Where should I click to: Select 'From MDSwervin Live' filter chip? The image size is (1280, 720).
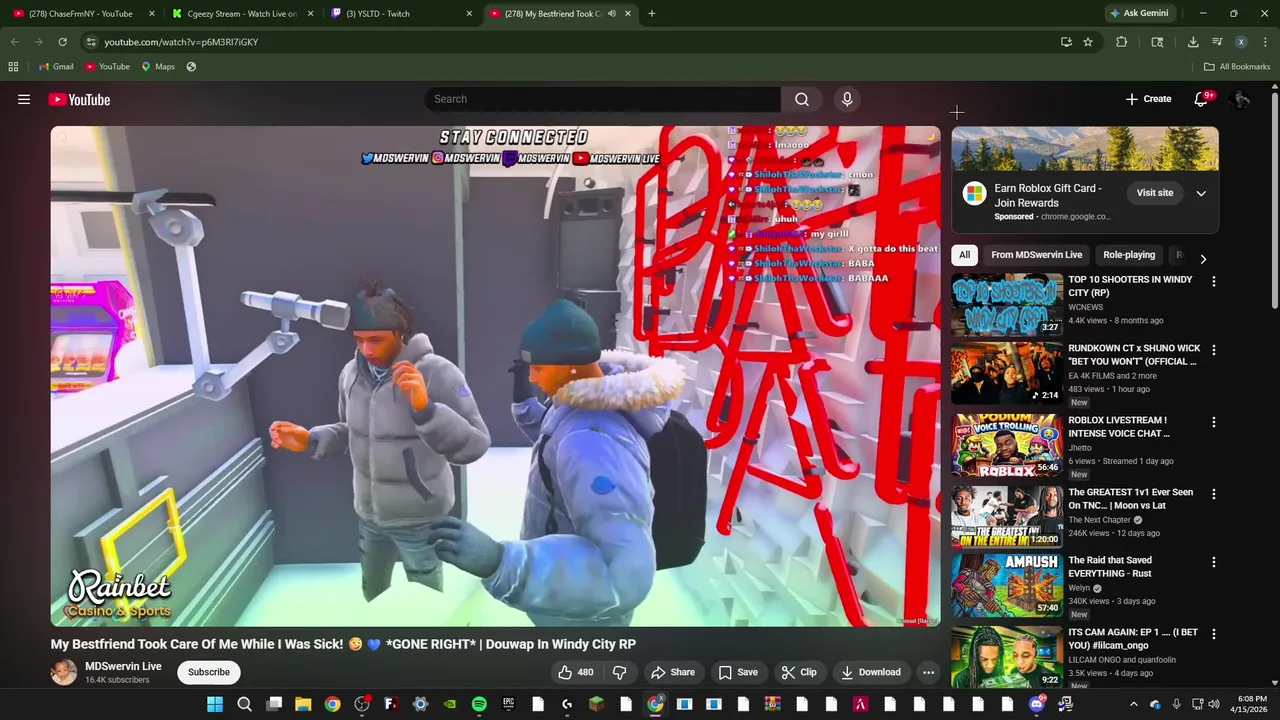1036,255
